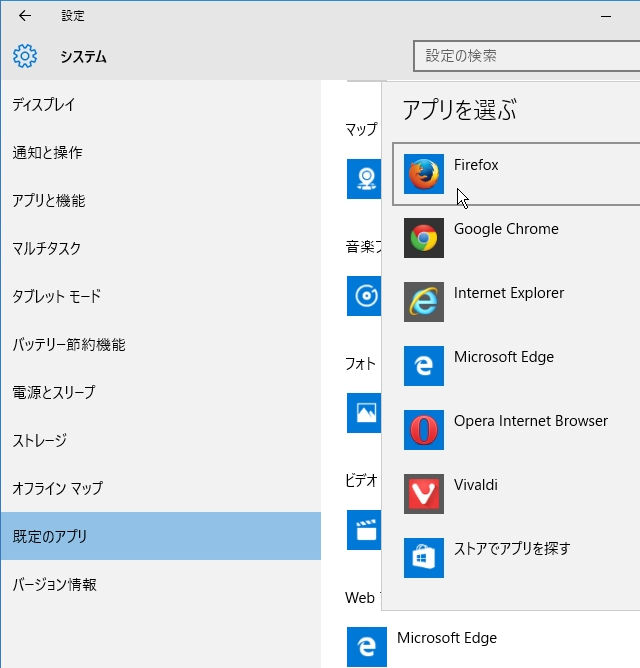Open バッテリー節約機能 settings
This screenshot has width=640, height=668.
pos(161,344)
